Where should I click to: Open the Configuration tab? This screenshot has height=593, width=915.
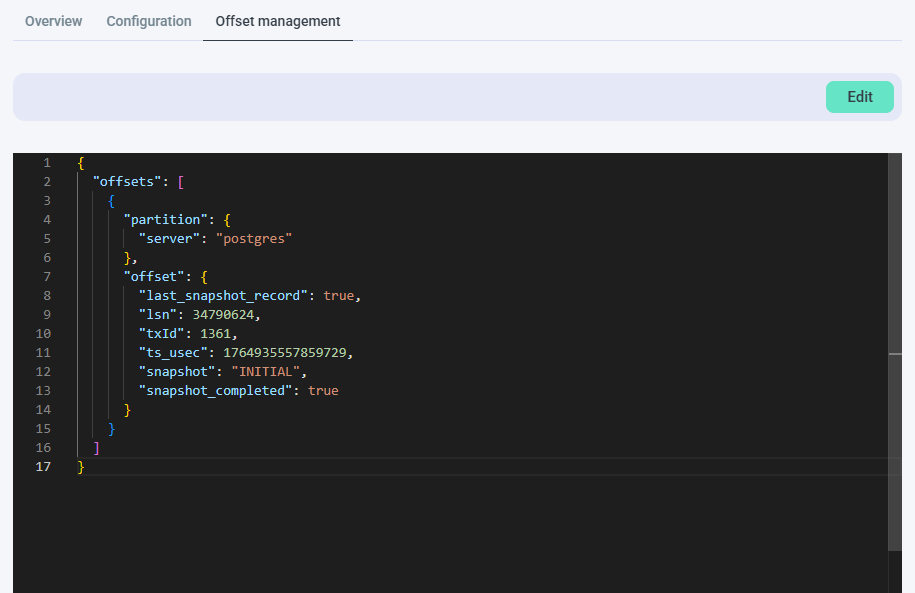[148, 21]
